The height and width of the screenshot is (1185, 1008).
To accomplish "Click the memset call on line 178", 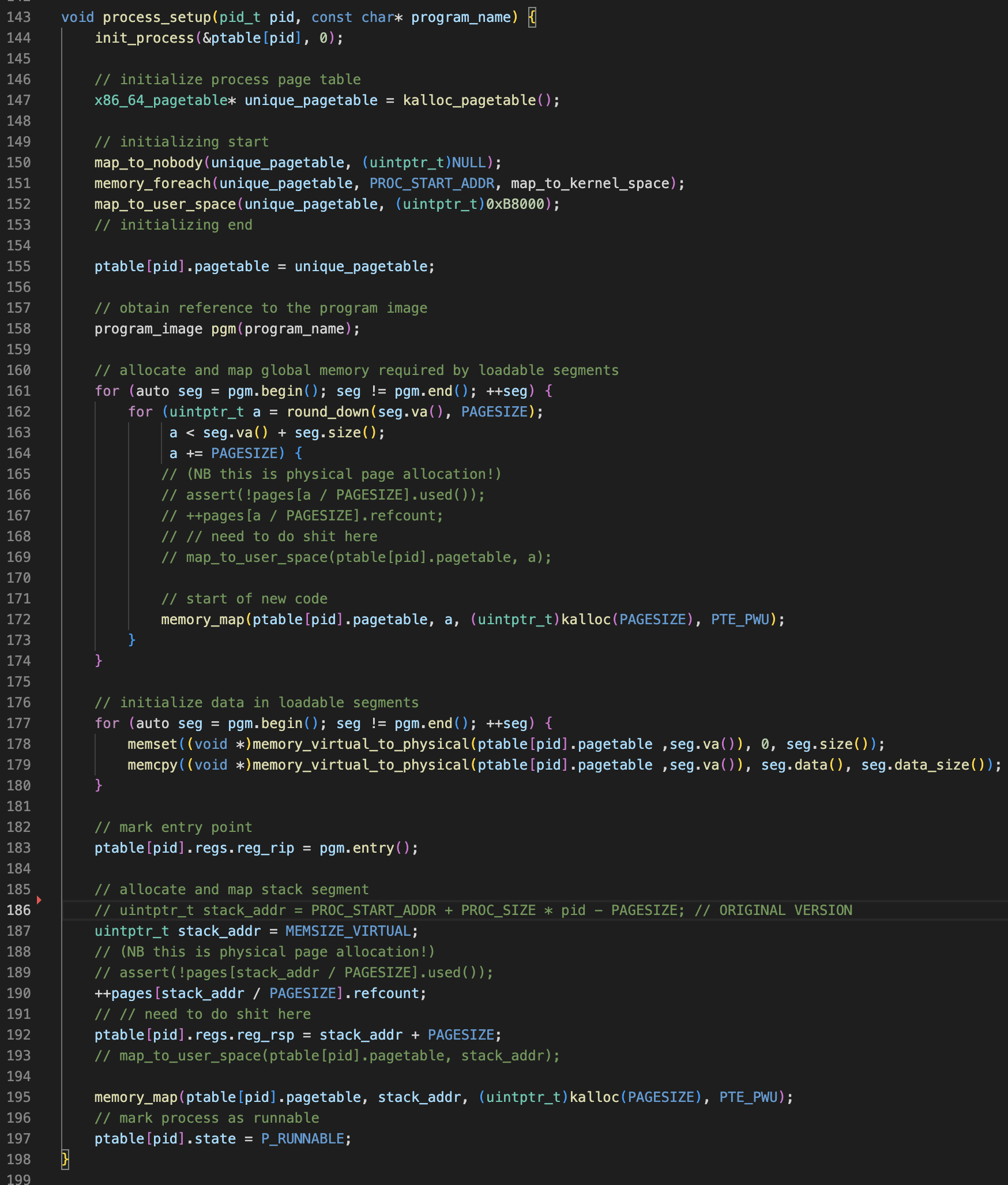I will [x=152, y=744].
